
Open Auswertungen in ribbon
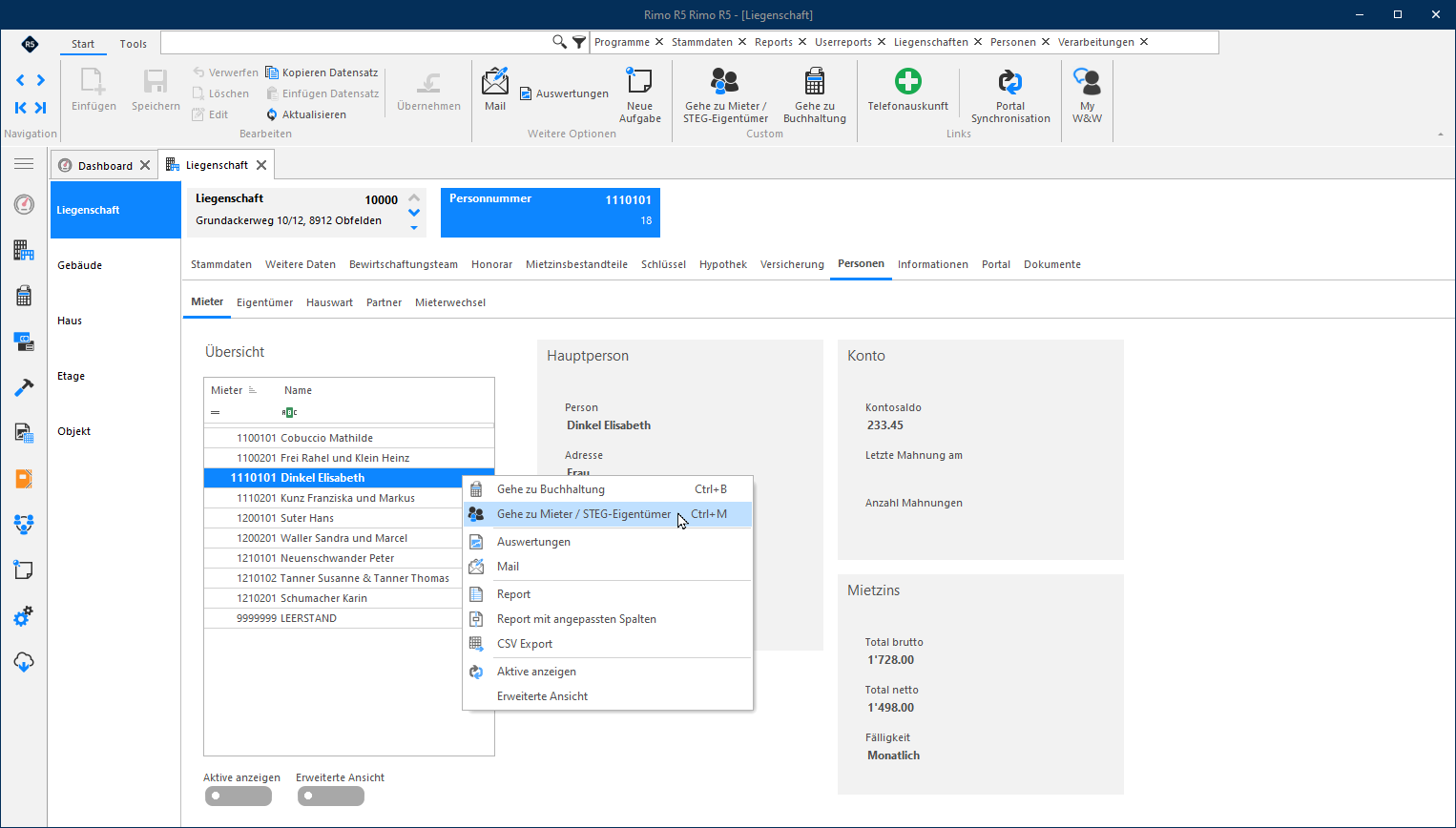point(564,93)
